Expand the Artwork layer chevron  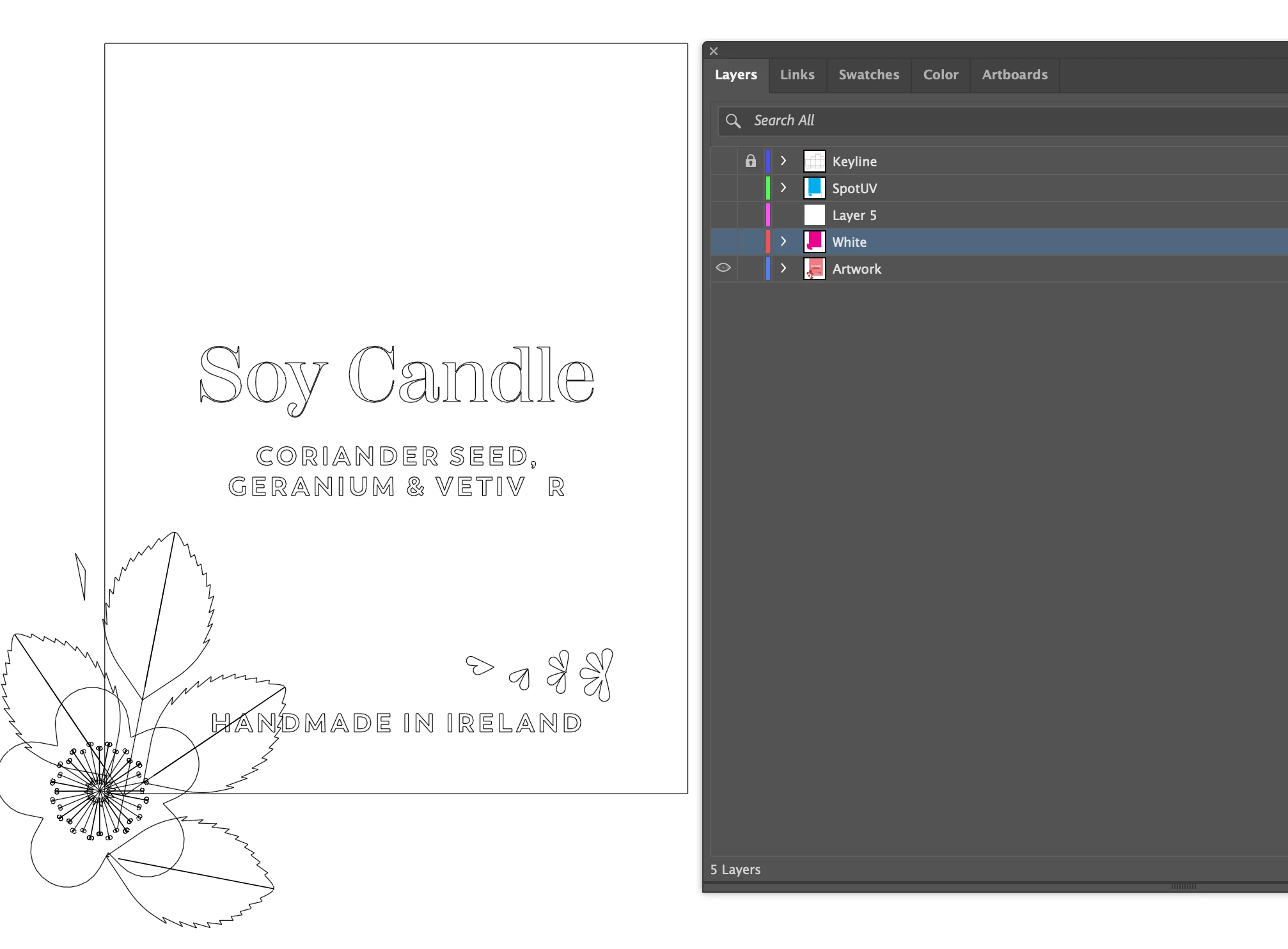pyautogui.click(x=783, y=269)
